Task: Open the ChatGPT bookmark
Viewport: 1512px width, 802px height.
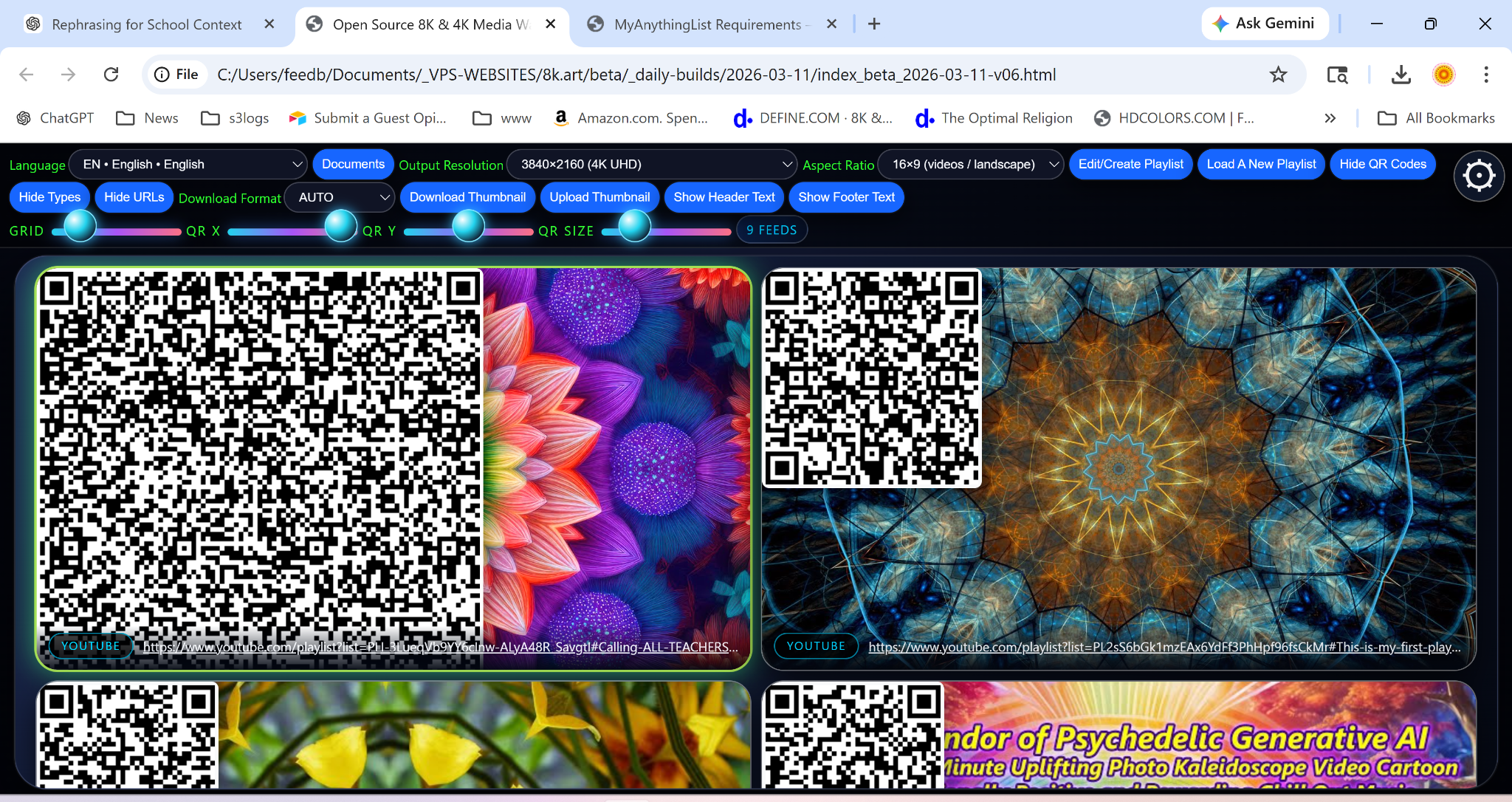Action: (x=55, y=118)
